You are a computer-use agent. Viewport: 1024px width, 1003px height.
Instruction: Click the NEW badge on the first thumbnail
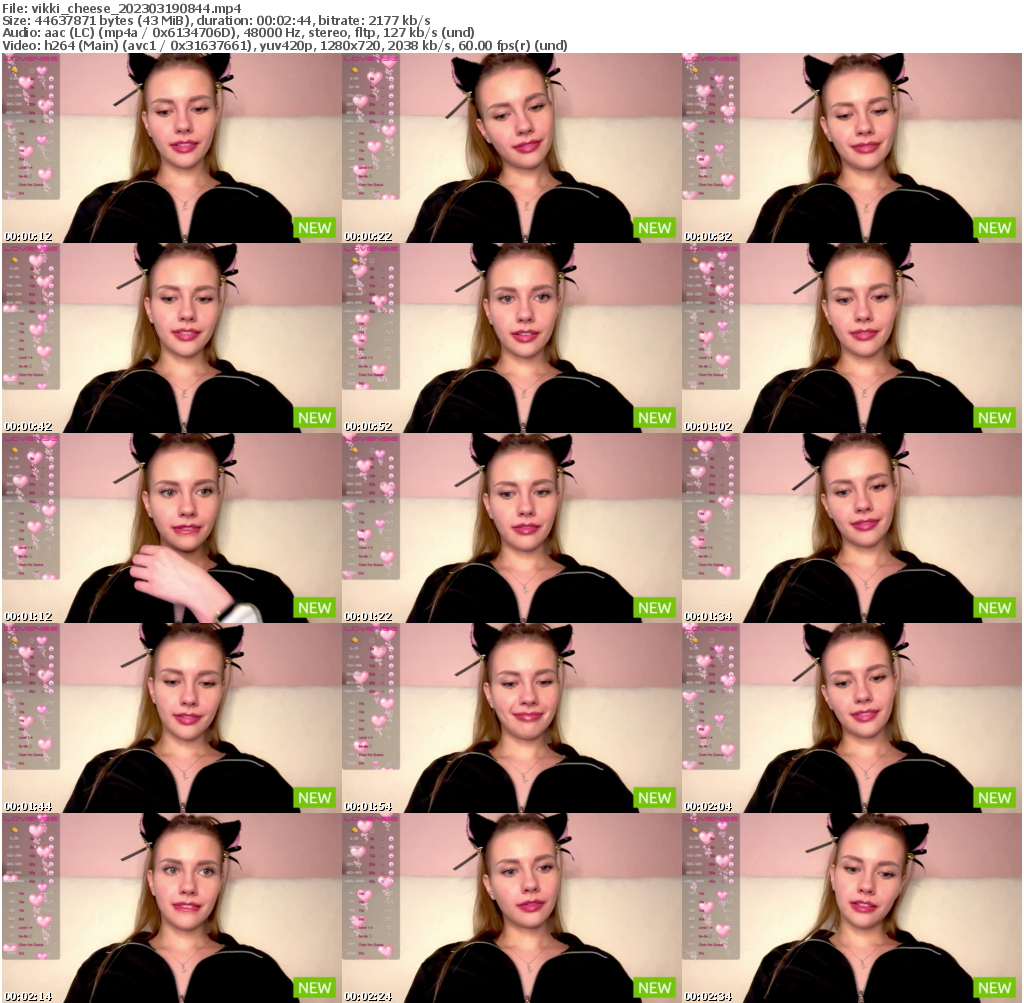(313, 228)
